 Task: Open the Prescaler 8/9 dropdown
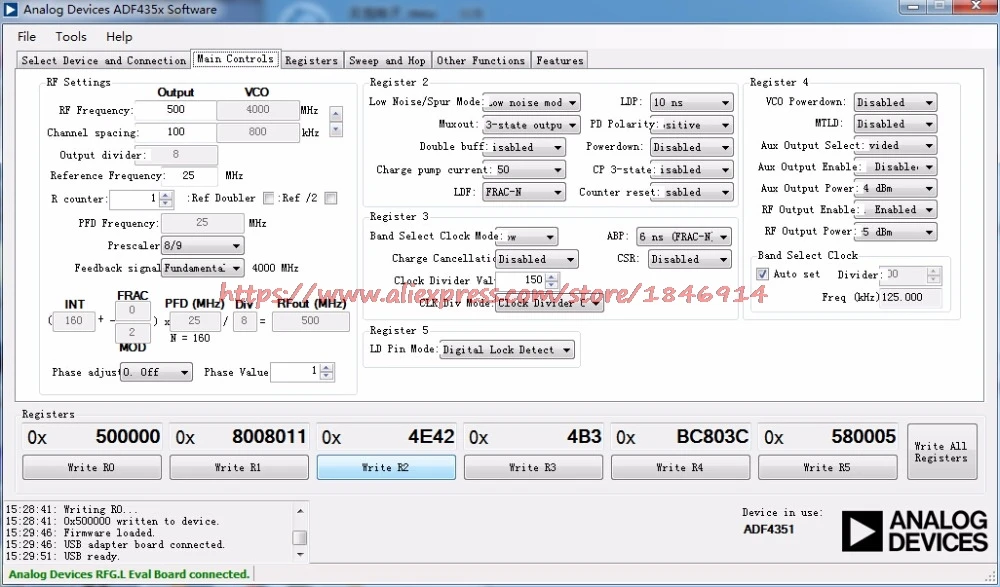[203, 246]
